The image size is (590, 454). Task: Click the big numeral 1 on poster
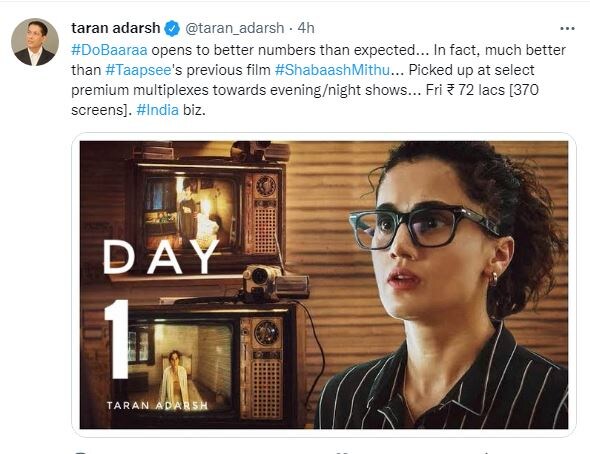(x=117, y=340)
